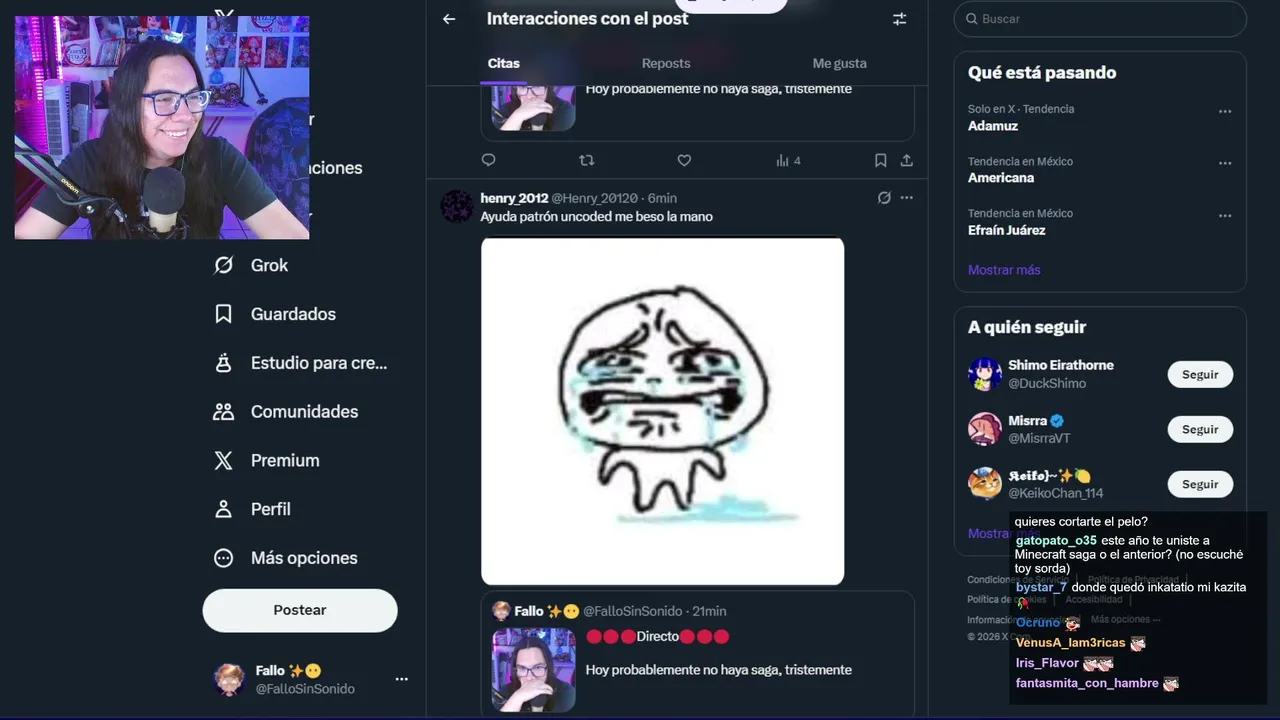Repost using the retweet arrows icon
The image size is (1280, 720).
[587, 160]
